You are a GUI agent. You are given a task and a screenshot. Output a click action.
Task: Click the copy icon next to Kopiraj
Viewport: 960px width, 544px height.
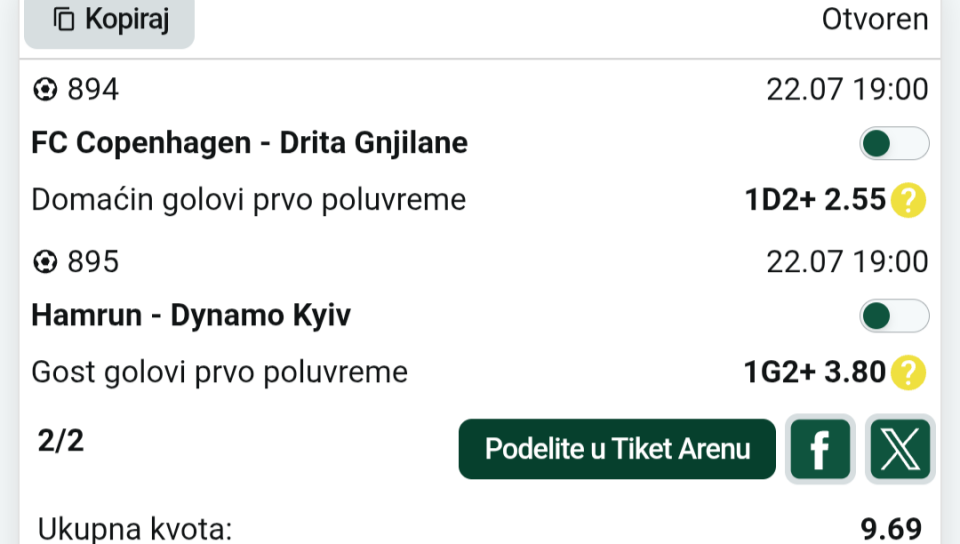(64, 20)
